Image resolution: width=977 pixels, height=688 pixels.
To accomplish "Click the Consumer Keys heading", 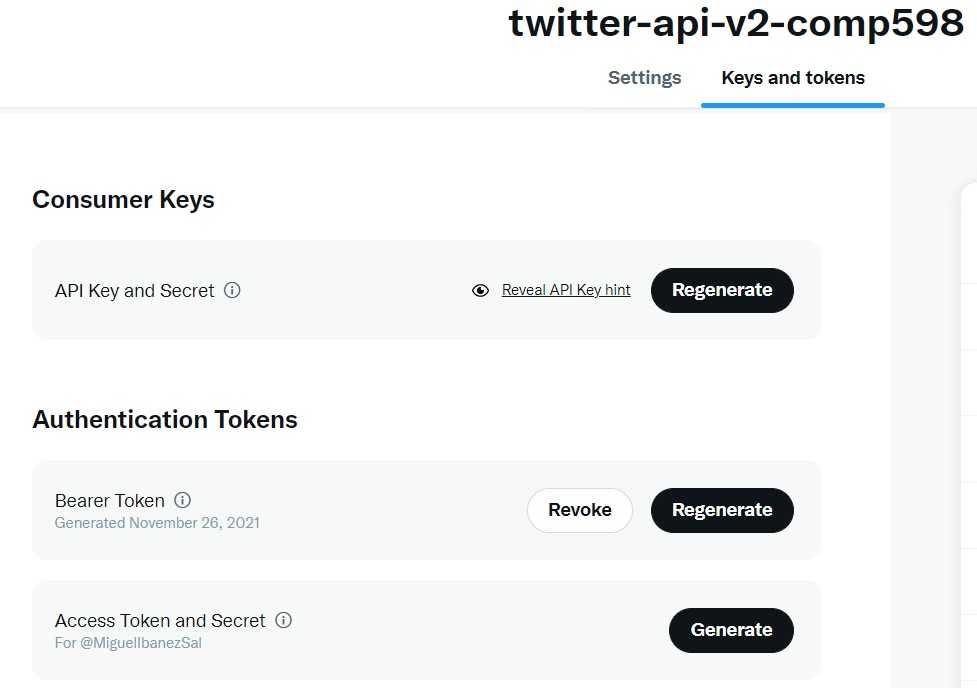I will 123,200.
